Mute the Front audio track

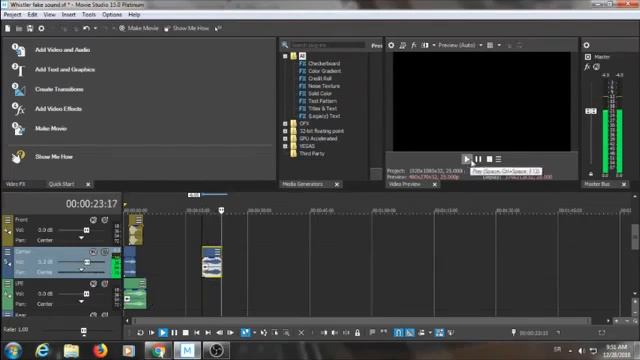93,220
